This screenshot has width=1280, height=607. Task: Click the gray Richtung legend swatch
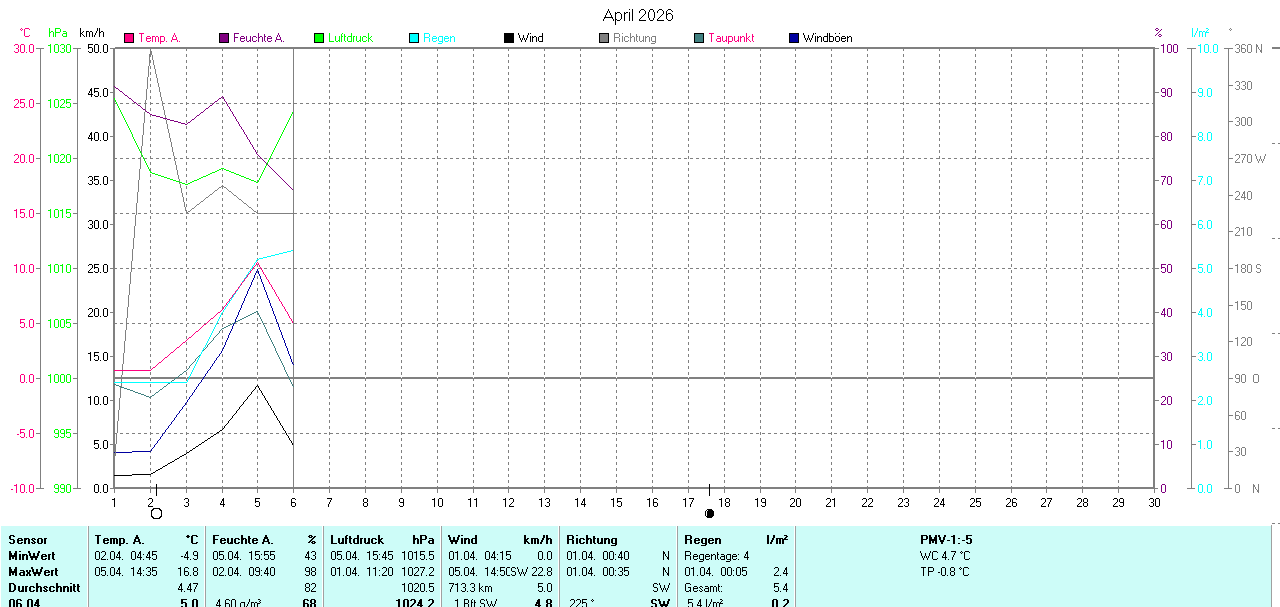pyautogui.click(x=604, y=38)
